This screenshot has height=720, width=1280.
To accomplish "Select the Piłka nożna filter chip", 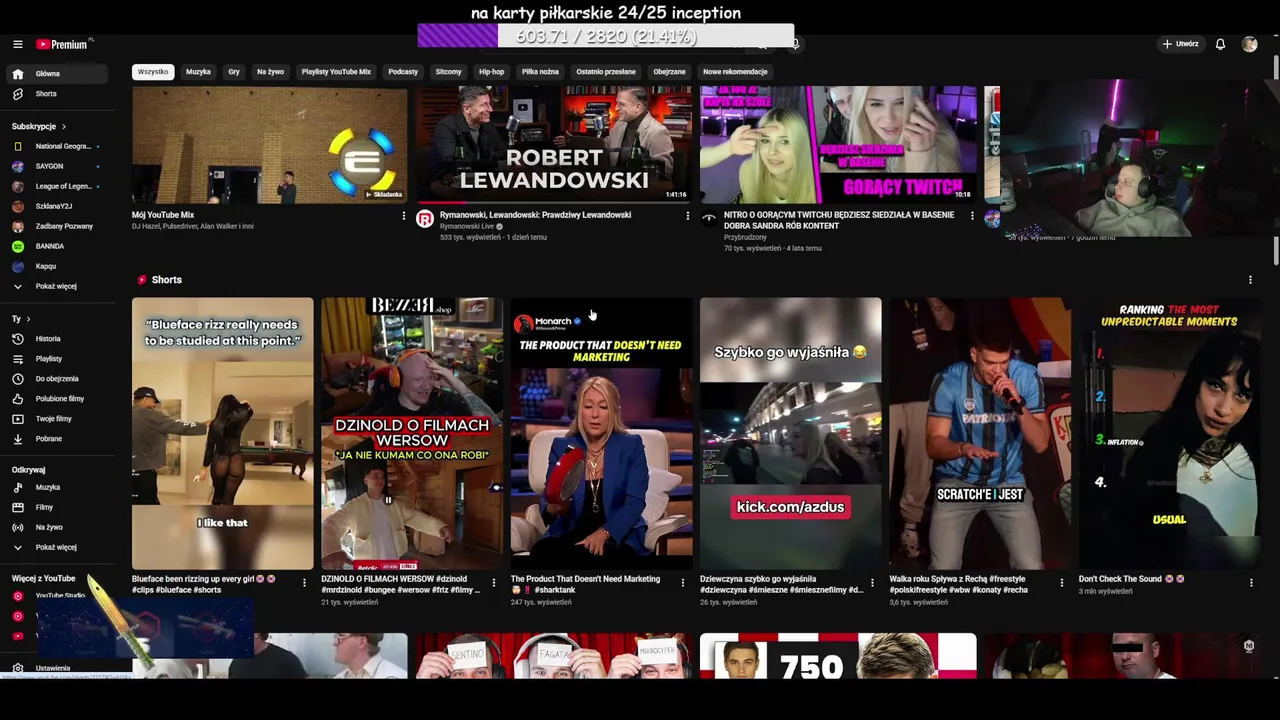I will [x=540, y=72].
